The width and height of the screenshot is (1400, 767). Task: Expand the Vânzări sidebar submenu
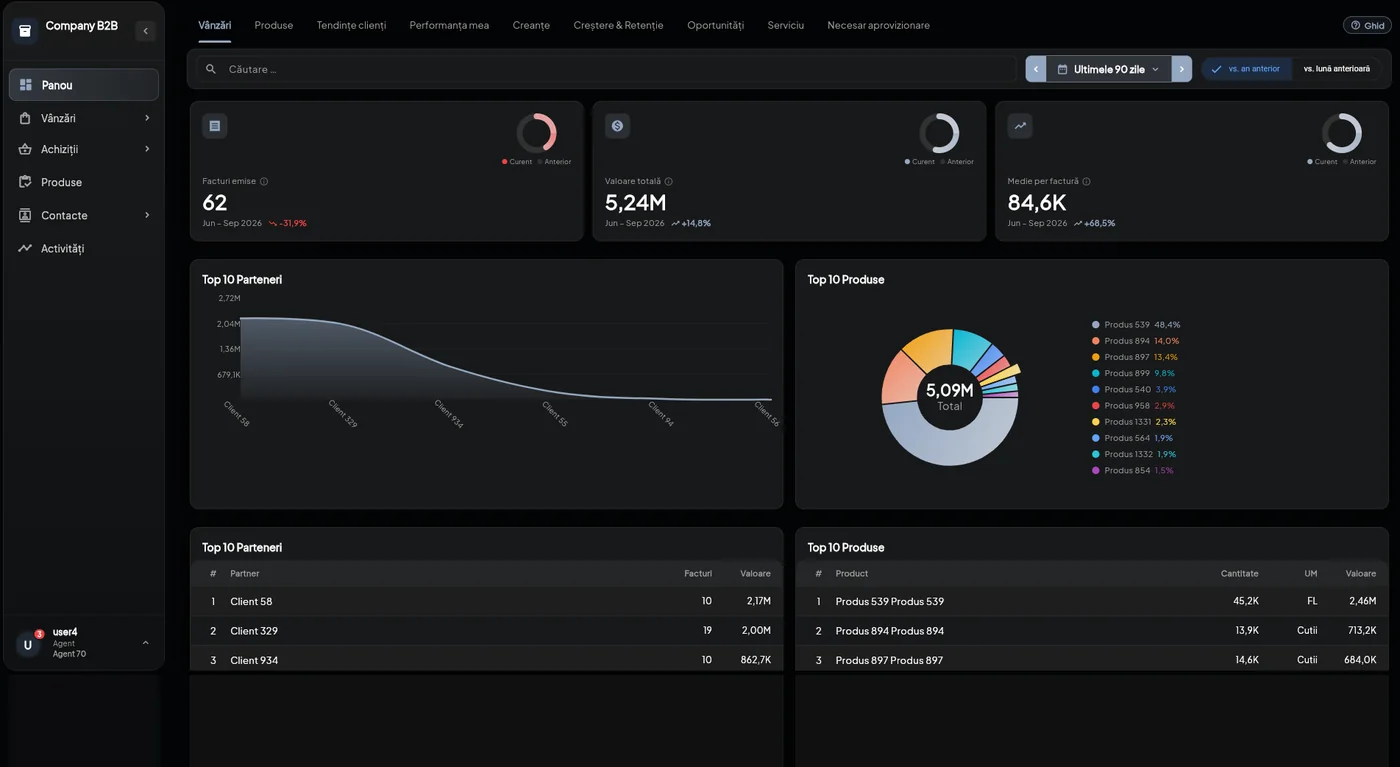[x=147, y=118]
